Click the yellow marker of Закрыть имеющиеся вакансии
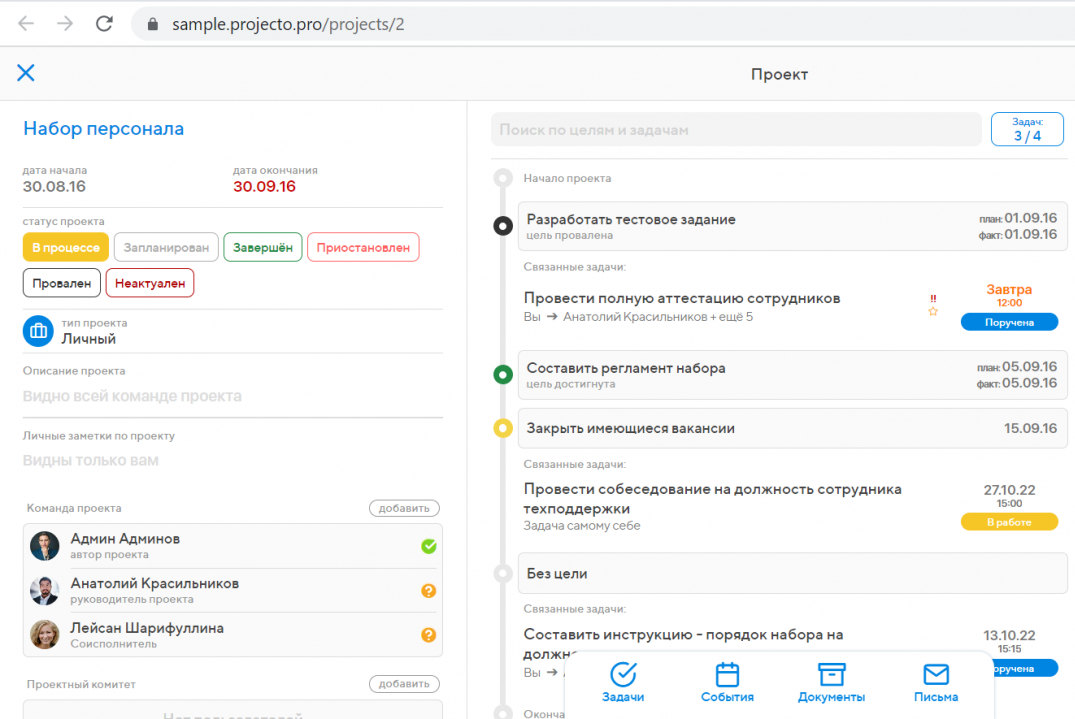1075x719 pixels. (x=503, y=428)
